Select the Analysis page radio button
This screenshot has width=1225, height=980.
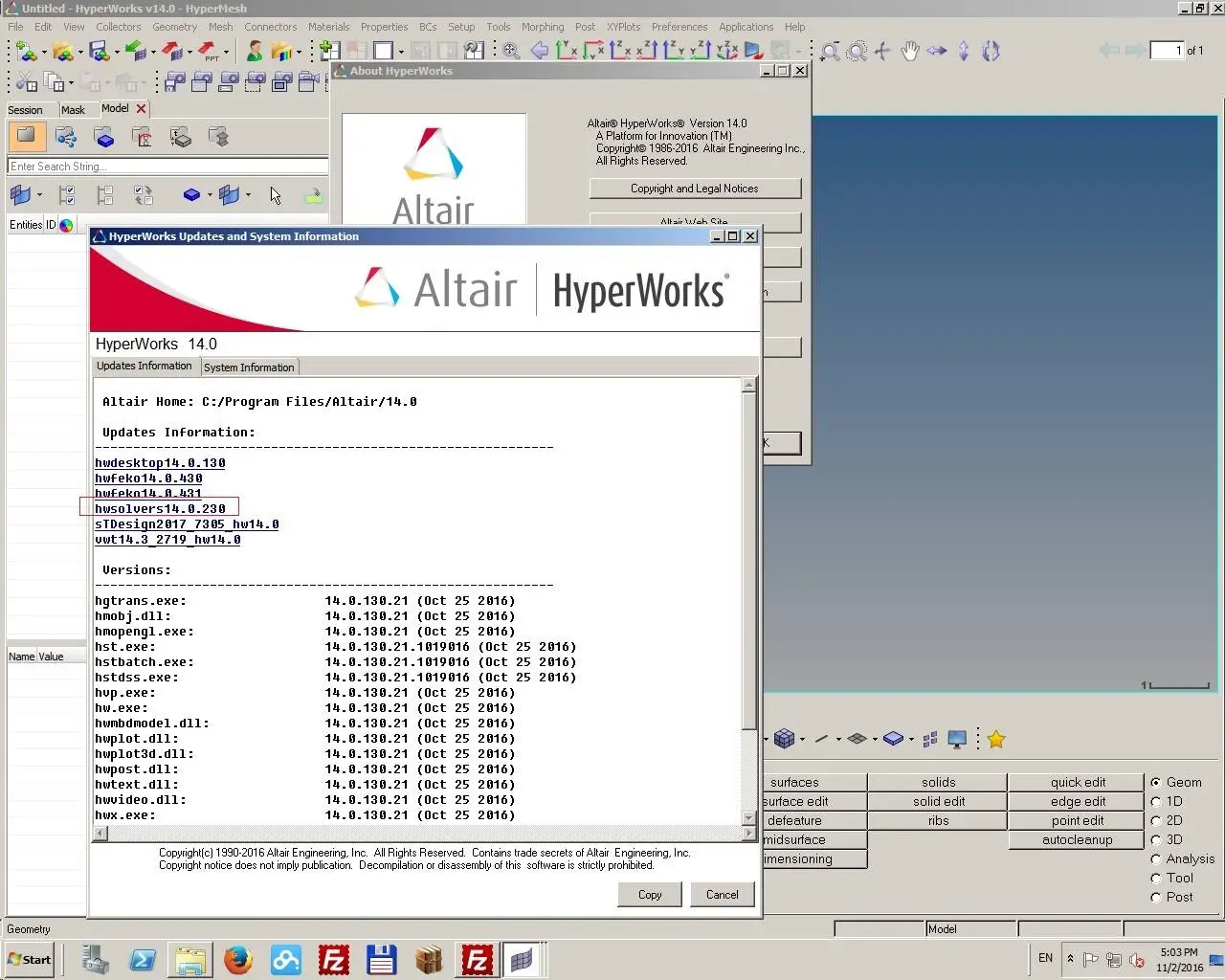1156,858
